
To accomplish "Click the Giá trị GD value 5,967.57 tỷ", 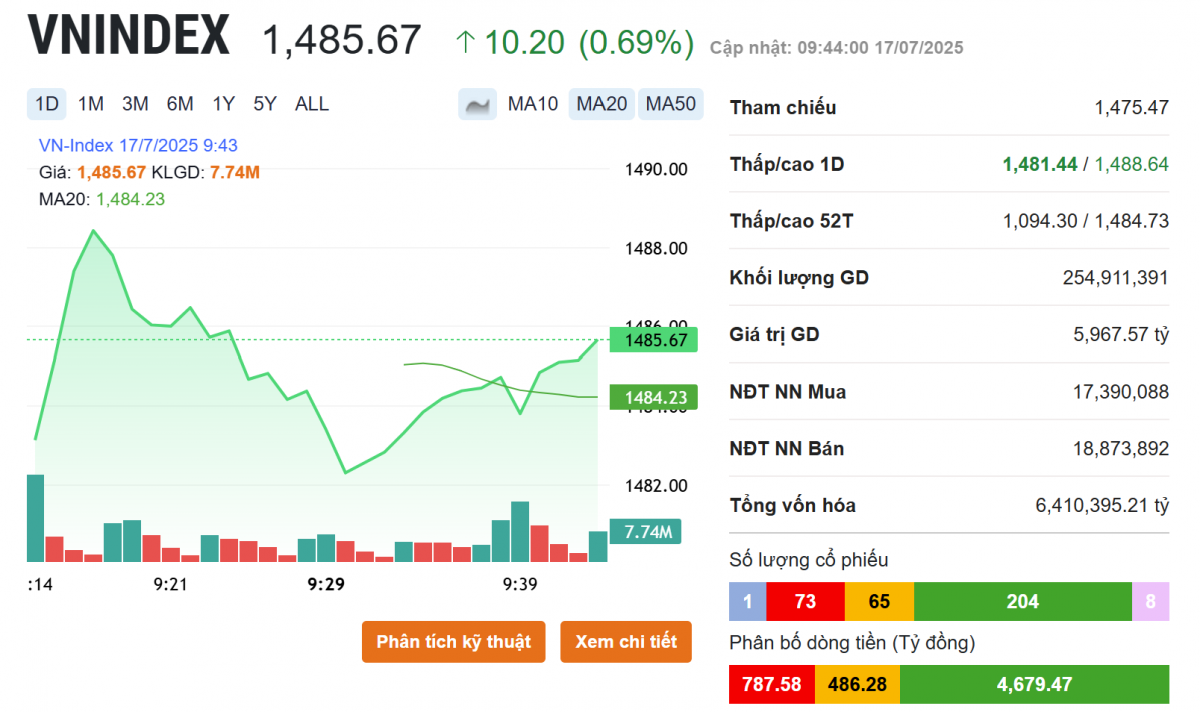I will [x=1121, y=335].
